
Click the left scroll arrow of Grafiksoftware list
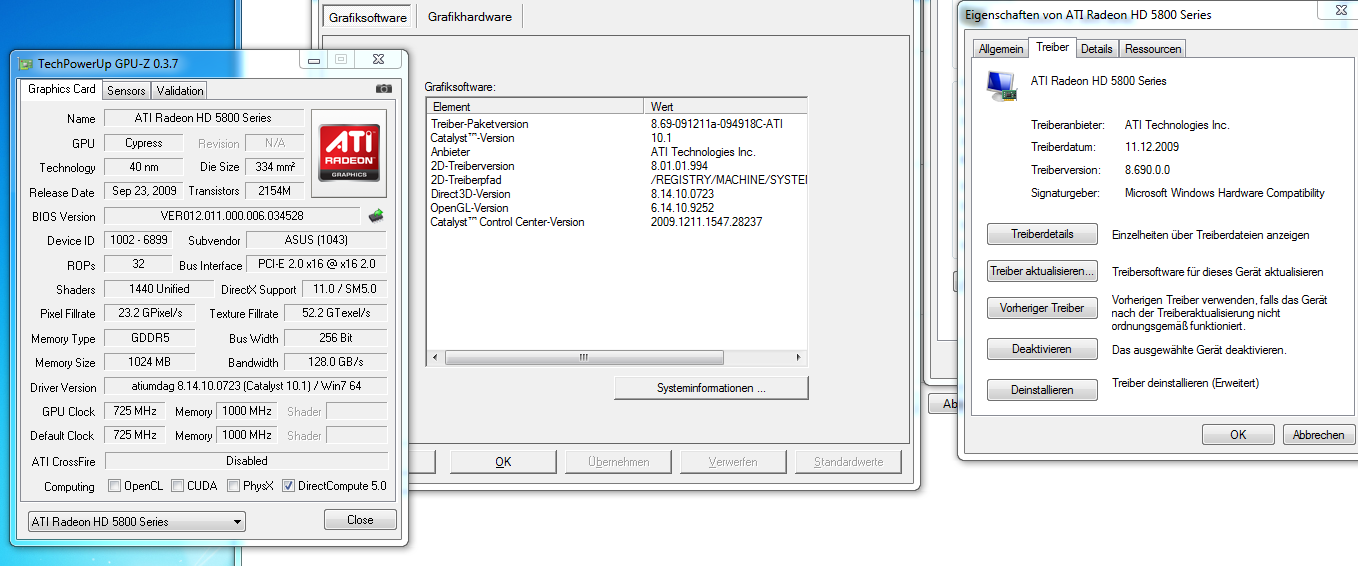coord(435,357)
